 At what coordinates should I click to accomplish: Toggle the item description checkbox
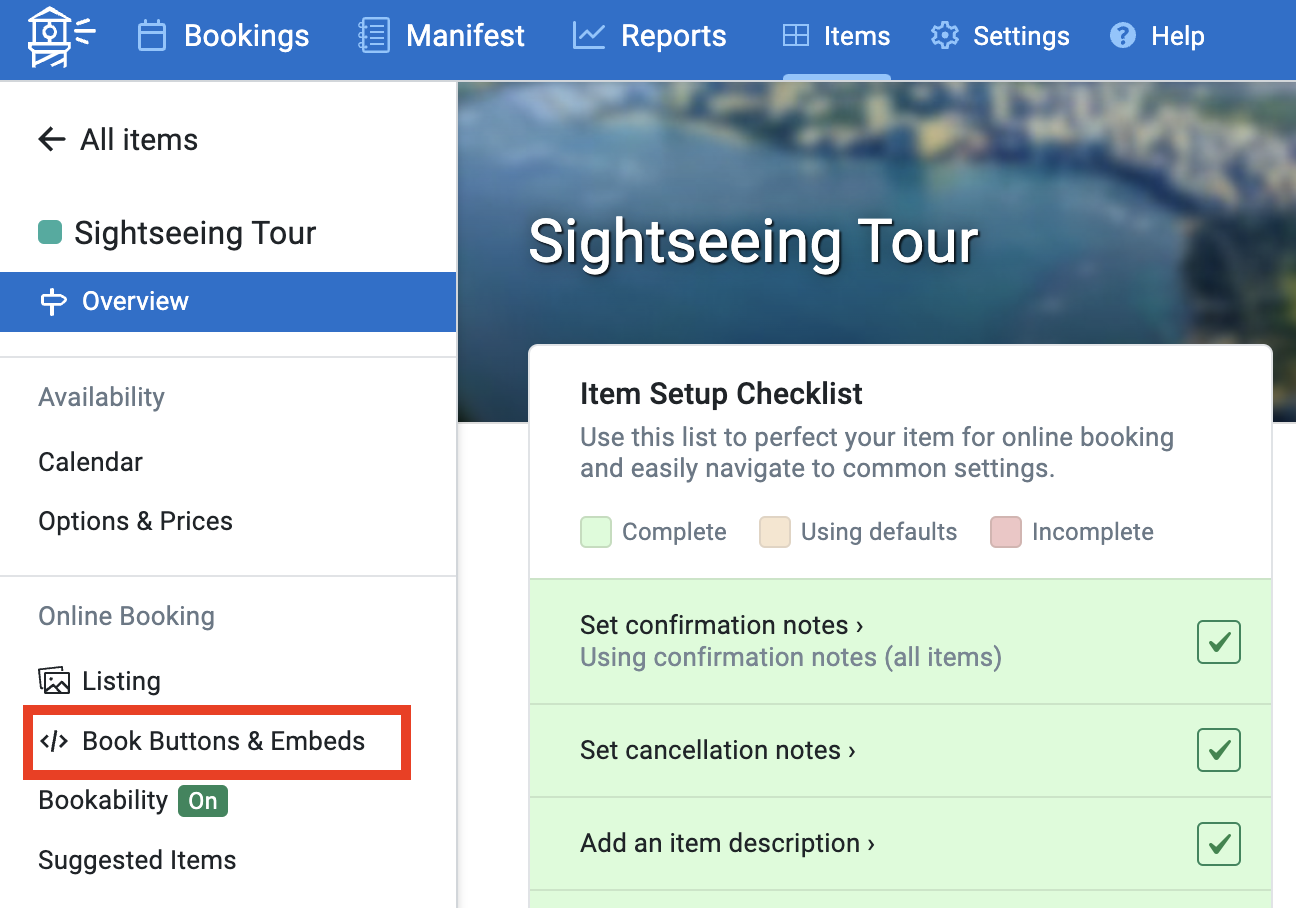(1218, 844)
